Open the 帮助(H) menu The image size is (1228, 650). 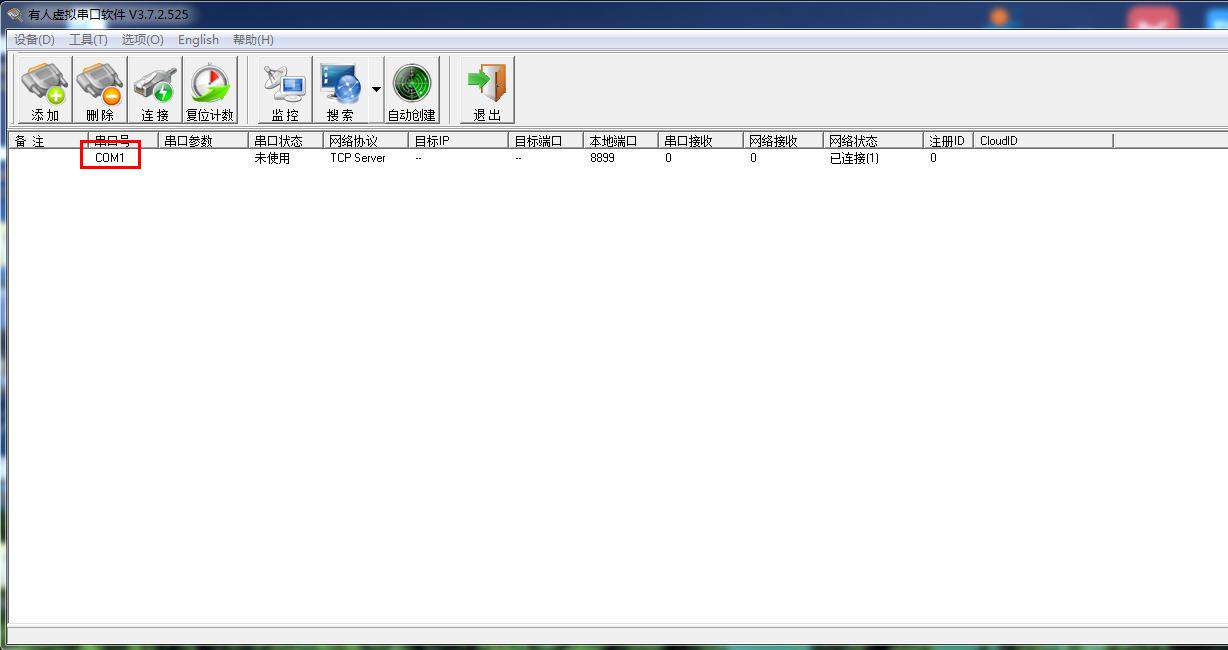(x=253, y=40)
